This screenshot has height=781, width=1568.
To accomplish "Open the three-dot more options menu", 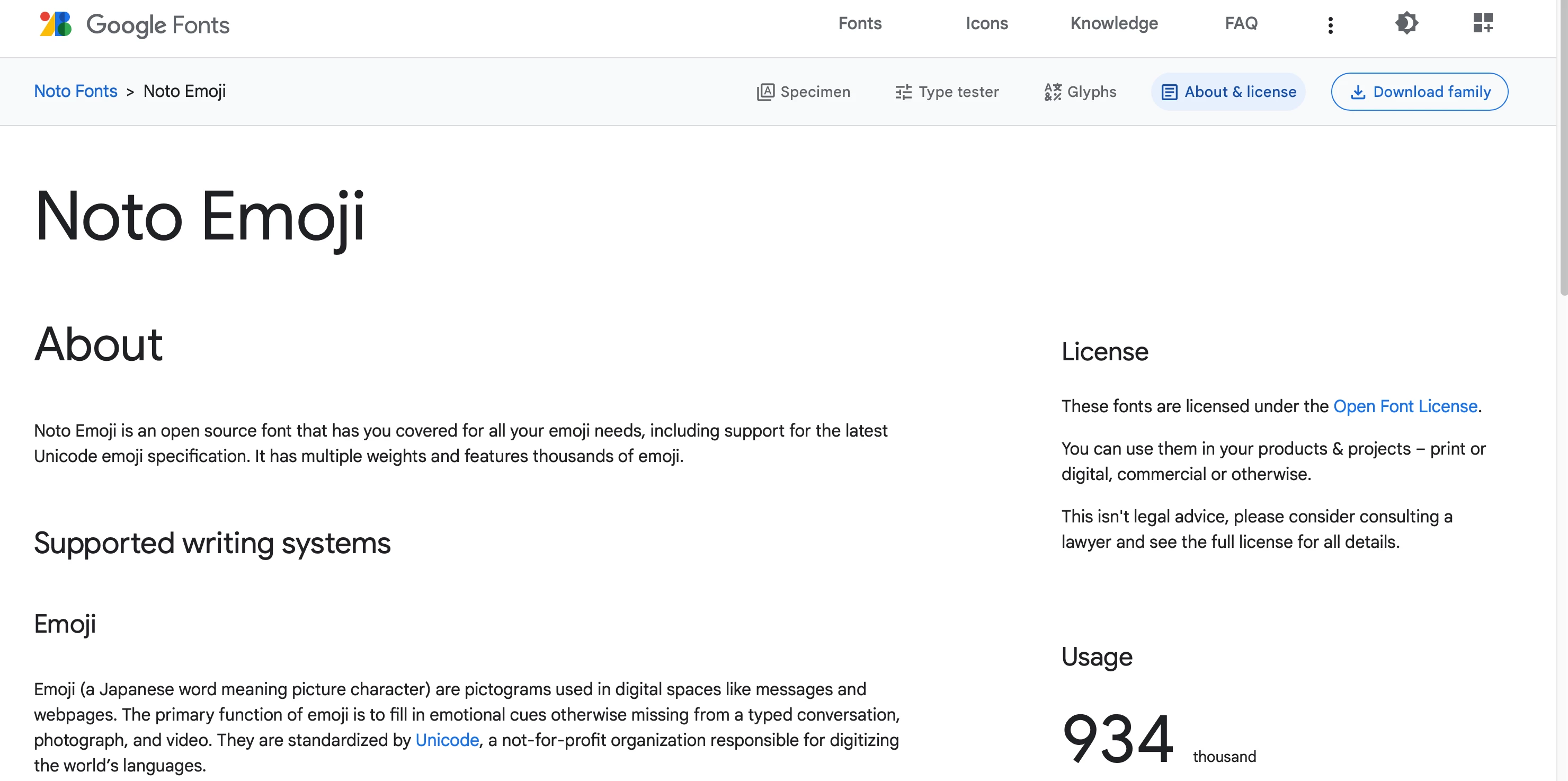I will 1331,25.
